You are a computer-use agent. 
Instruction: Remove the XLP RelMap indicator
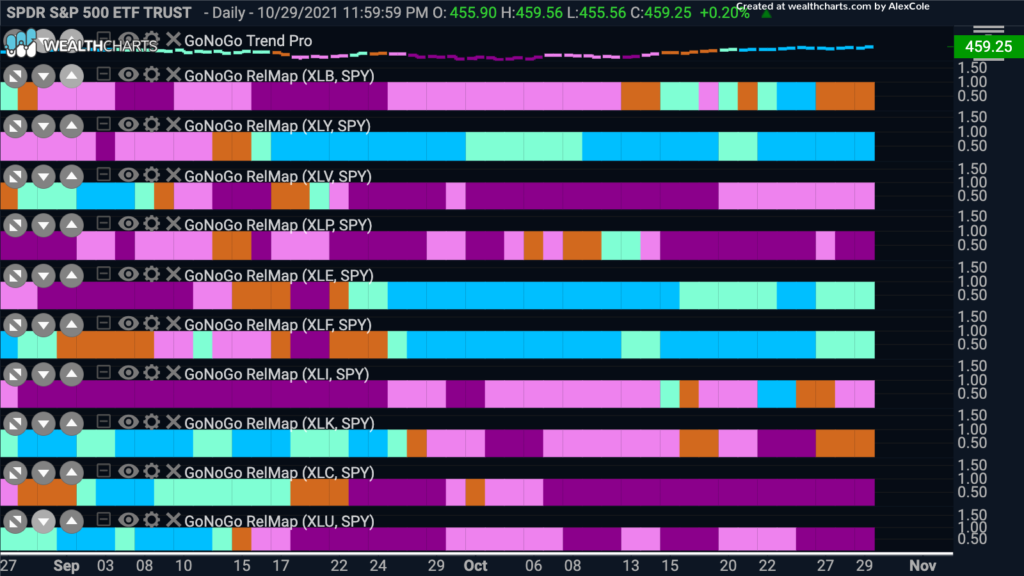tap(173, 224)
